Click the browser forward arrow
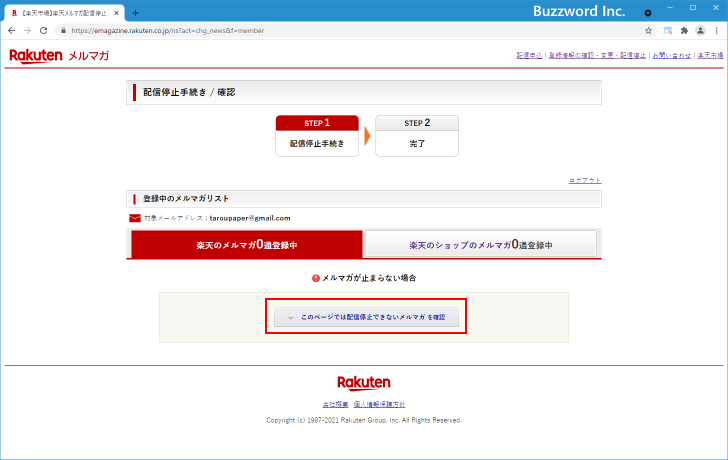Viewport: 728px width, 460px height. pos(27,31)
